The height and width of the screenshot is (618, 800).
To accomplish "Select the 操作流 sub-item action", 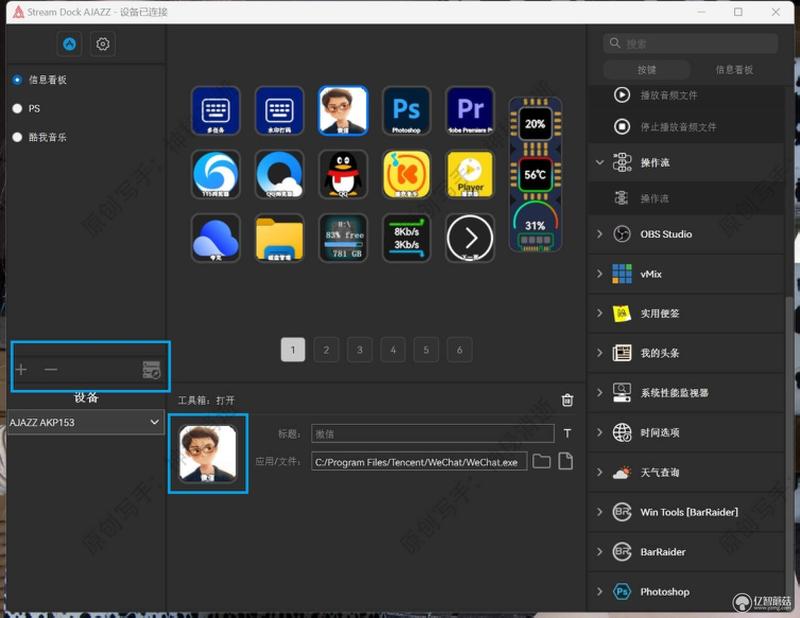I will click(686, 198).
